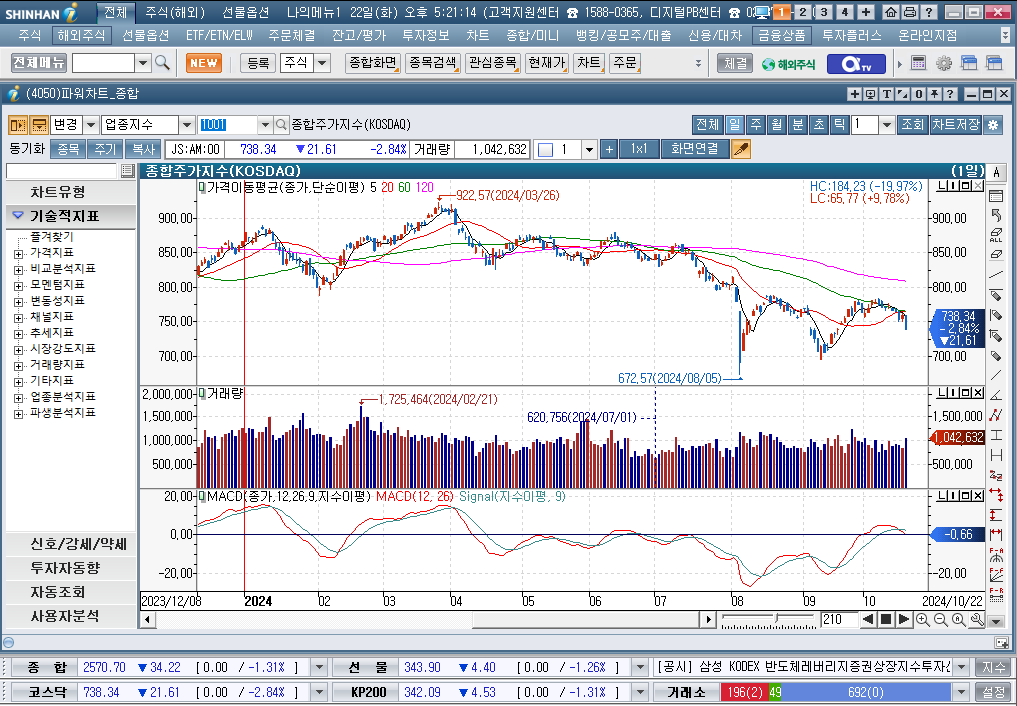The height and width of the screenshot is (706, 1017).
Task: Open the stock code 1001 dropdown arrow
Action: (265, 124)
